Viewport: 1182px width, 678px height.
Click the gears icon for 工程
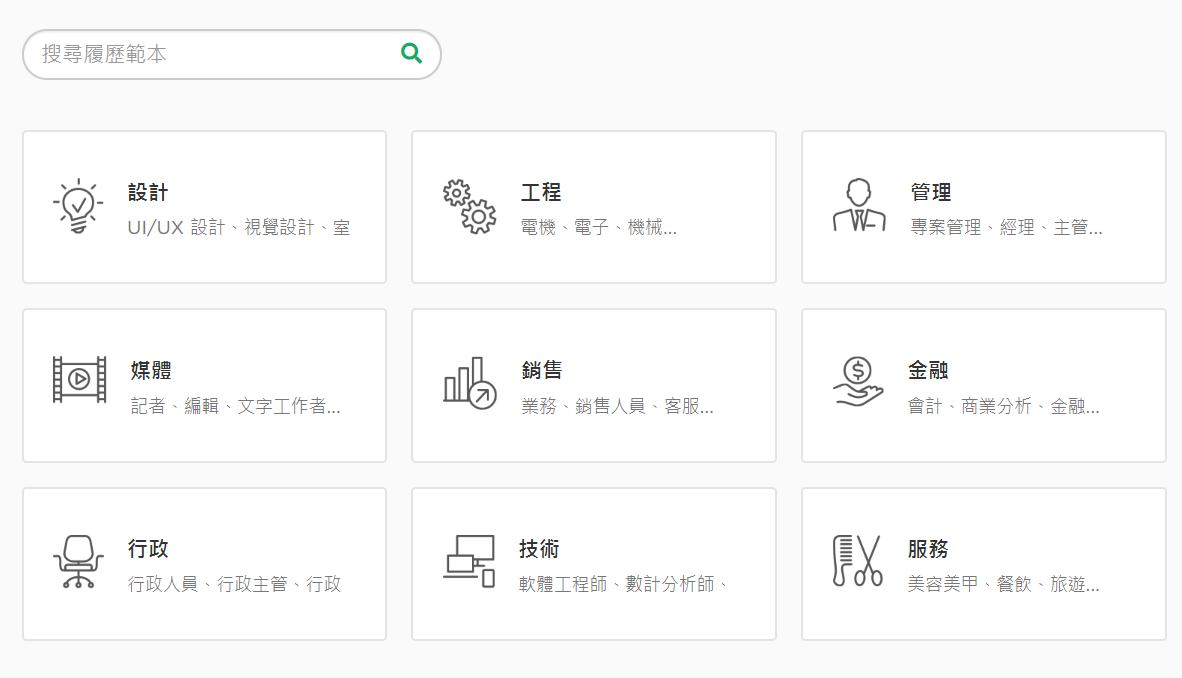(x=469, y=207)
